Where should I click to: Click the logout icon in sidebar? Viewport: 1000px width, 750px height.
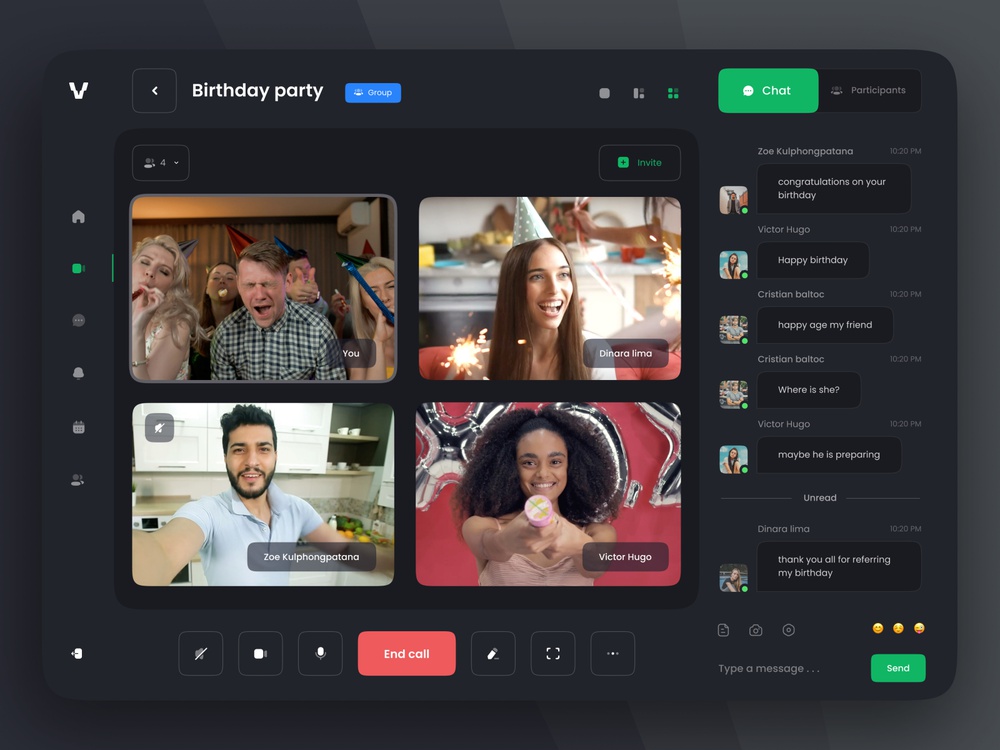77,654
